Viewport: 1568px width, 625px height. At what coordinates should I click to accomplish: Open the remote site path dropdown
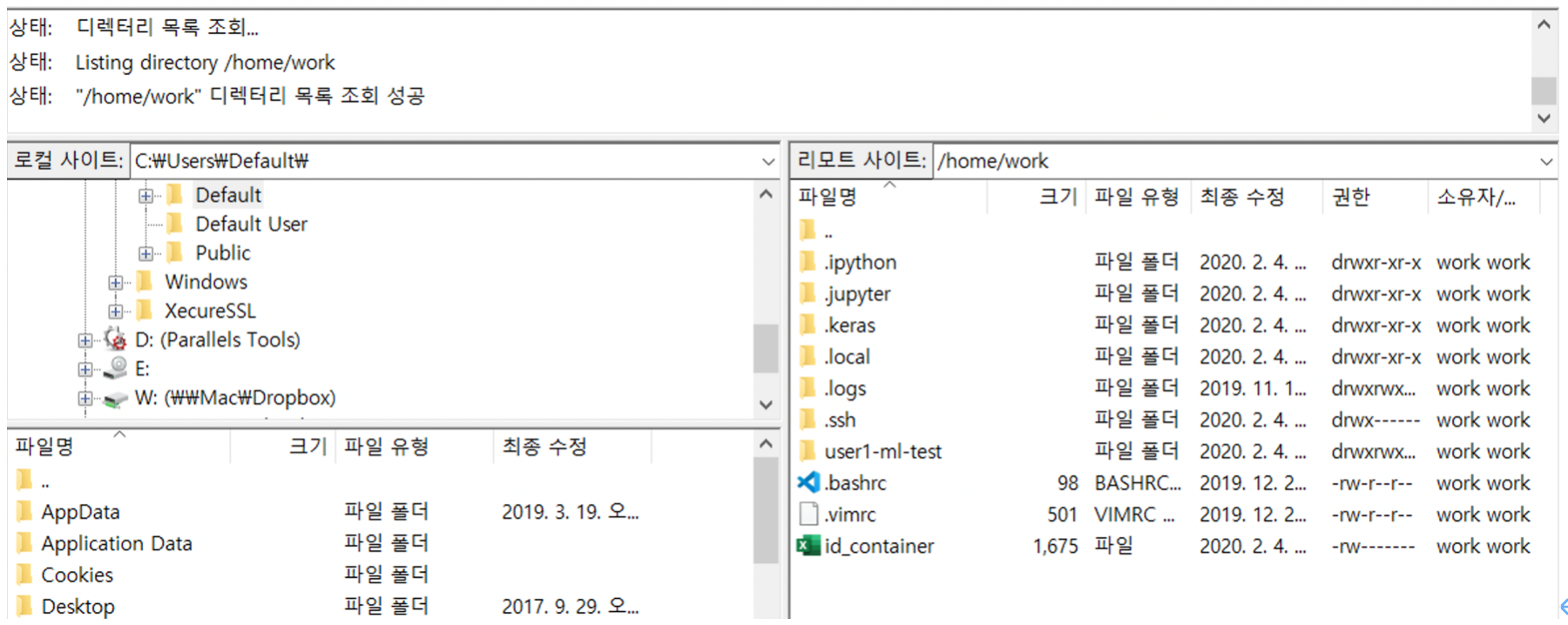(1546, 161)
